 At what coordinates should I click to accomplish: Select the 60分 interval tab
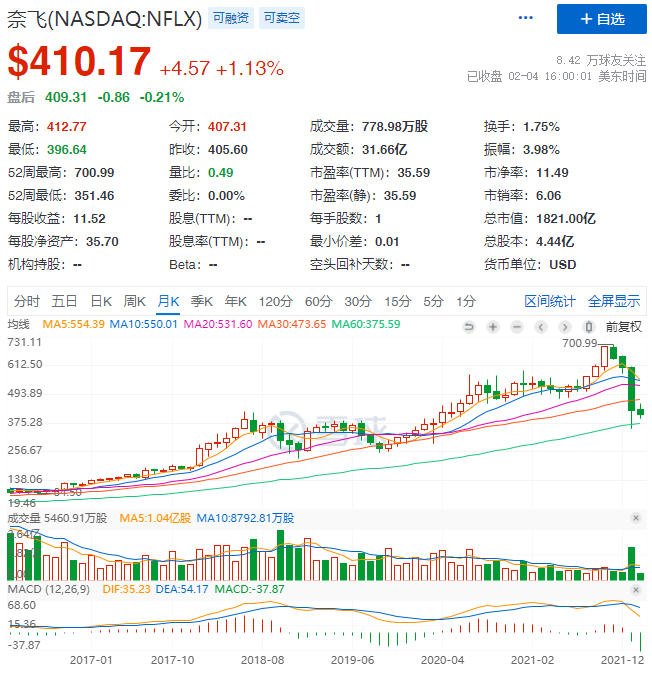tap(318, 301)
